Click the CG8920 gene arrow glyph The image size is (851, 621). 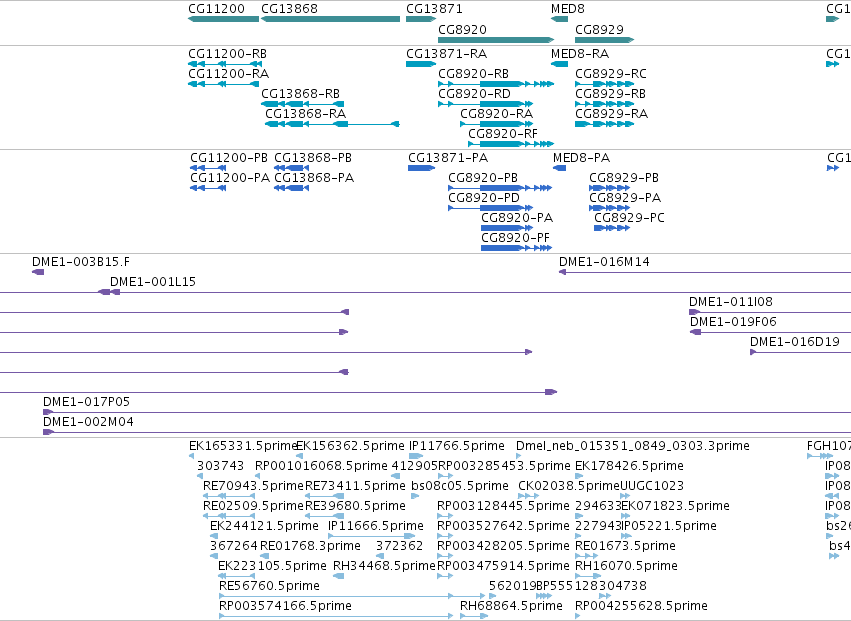click(x=496, y=40)
